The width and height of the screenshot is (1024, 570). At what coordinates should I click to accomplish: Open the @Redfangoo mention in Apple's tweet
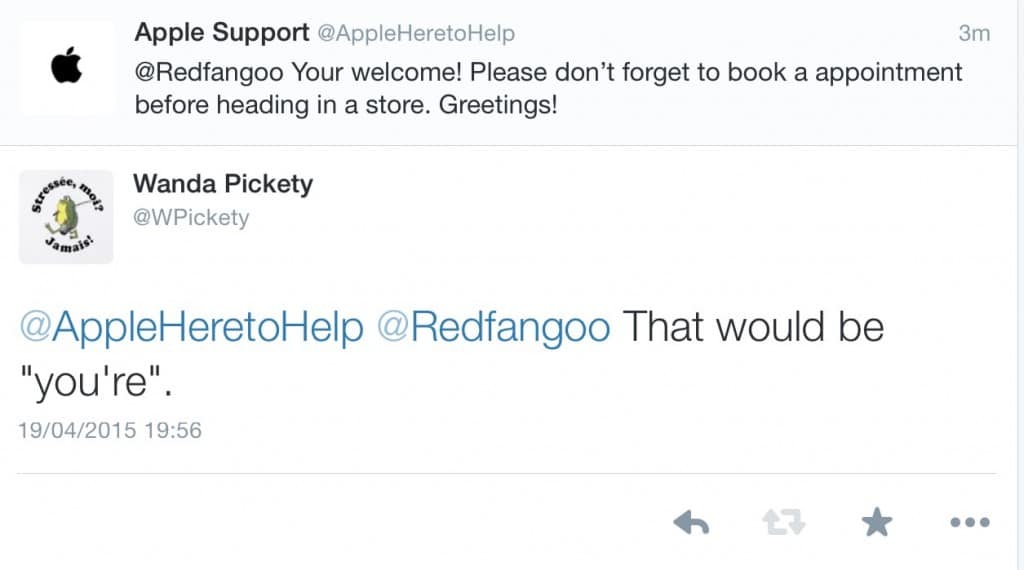click(x=209, y=72)
